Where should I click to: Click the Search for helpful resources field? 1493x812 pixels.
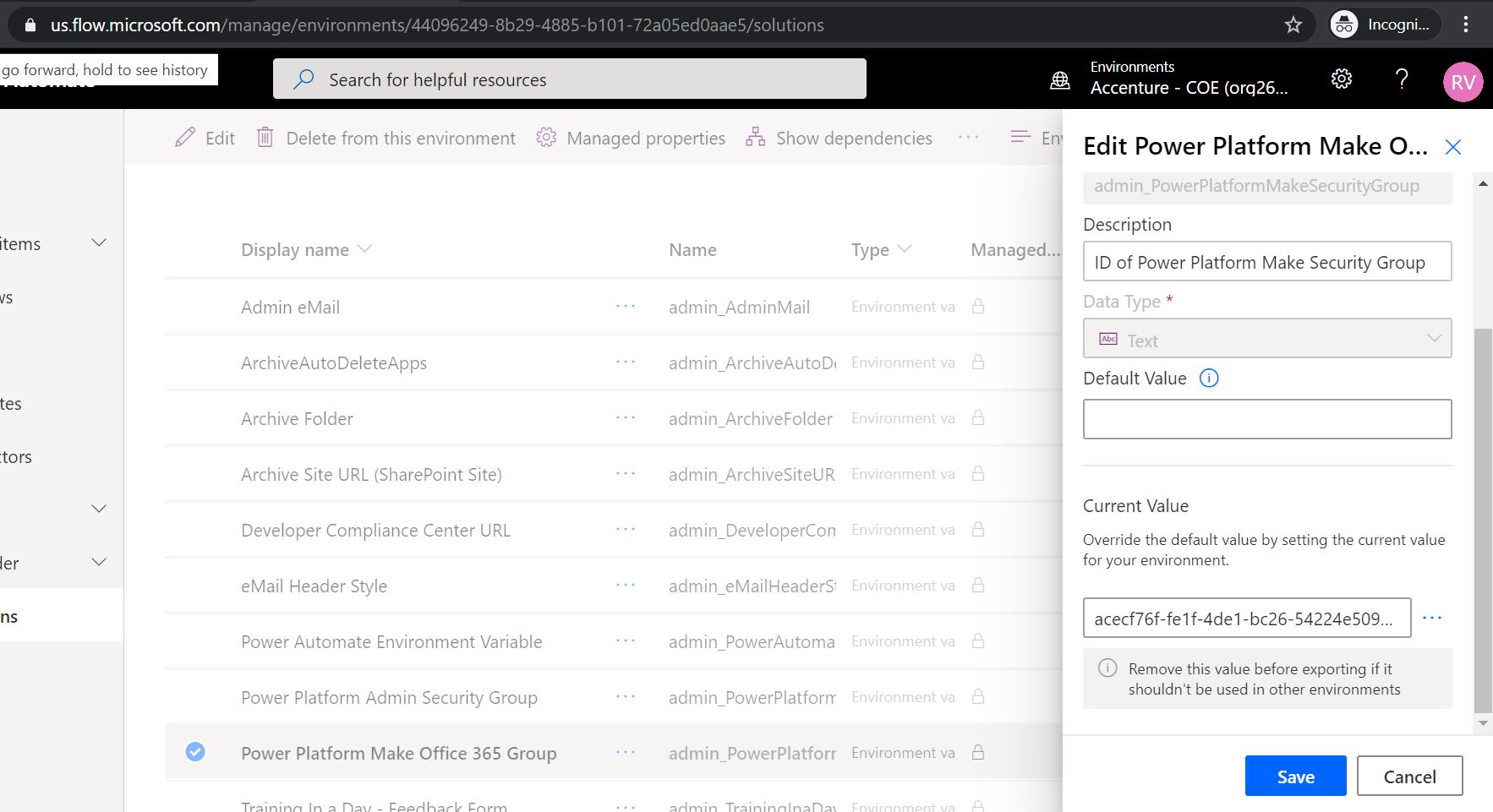click(x=568, y=79)
